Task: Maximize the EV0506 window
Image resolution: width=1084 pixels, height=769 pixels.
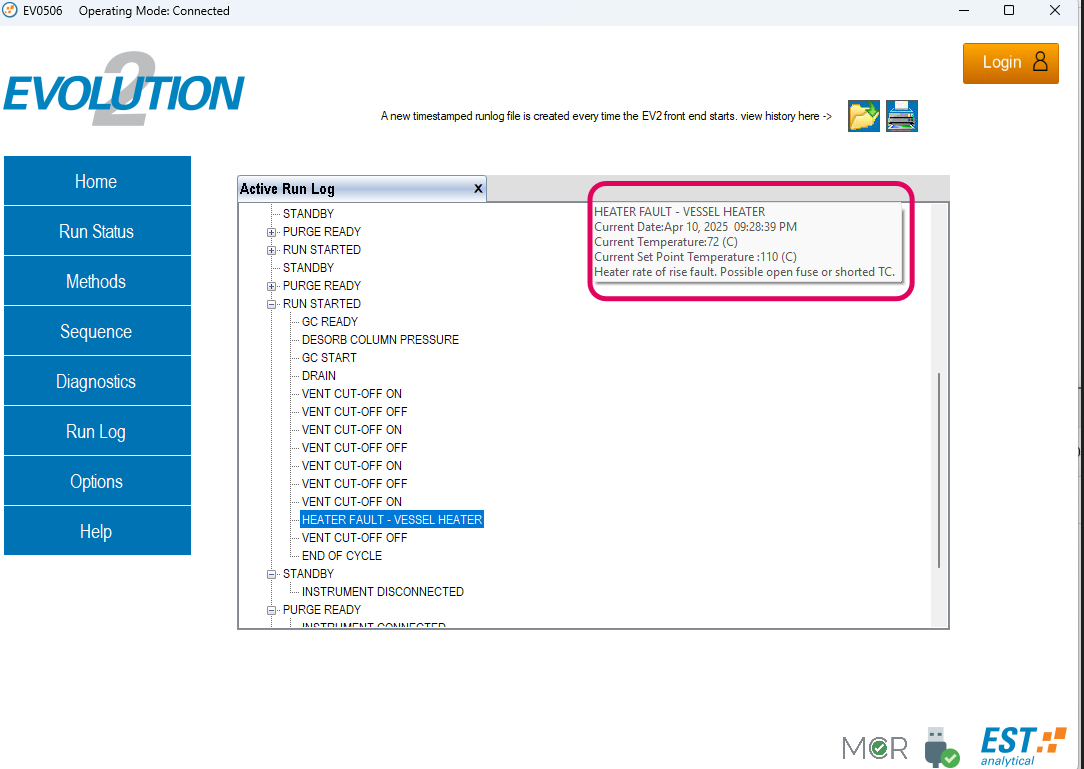Action: coord(1009,10)
